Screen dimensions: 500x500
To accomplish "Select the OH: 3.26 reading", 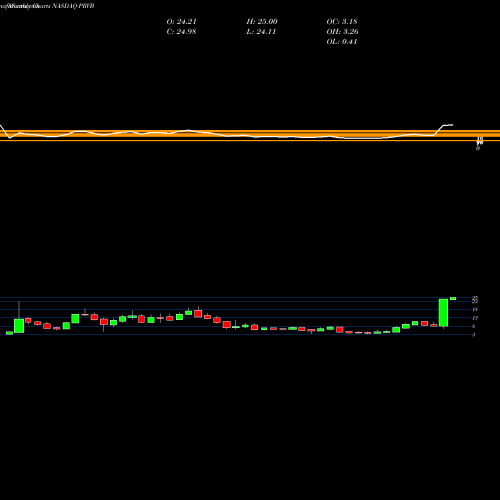I will (x=342, y=32).
